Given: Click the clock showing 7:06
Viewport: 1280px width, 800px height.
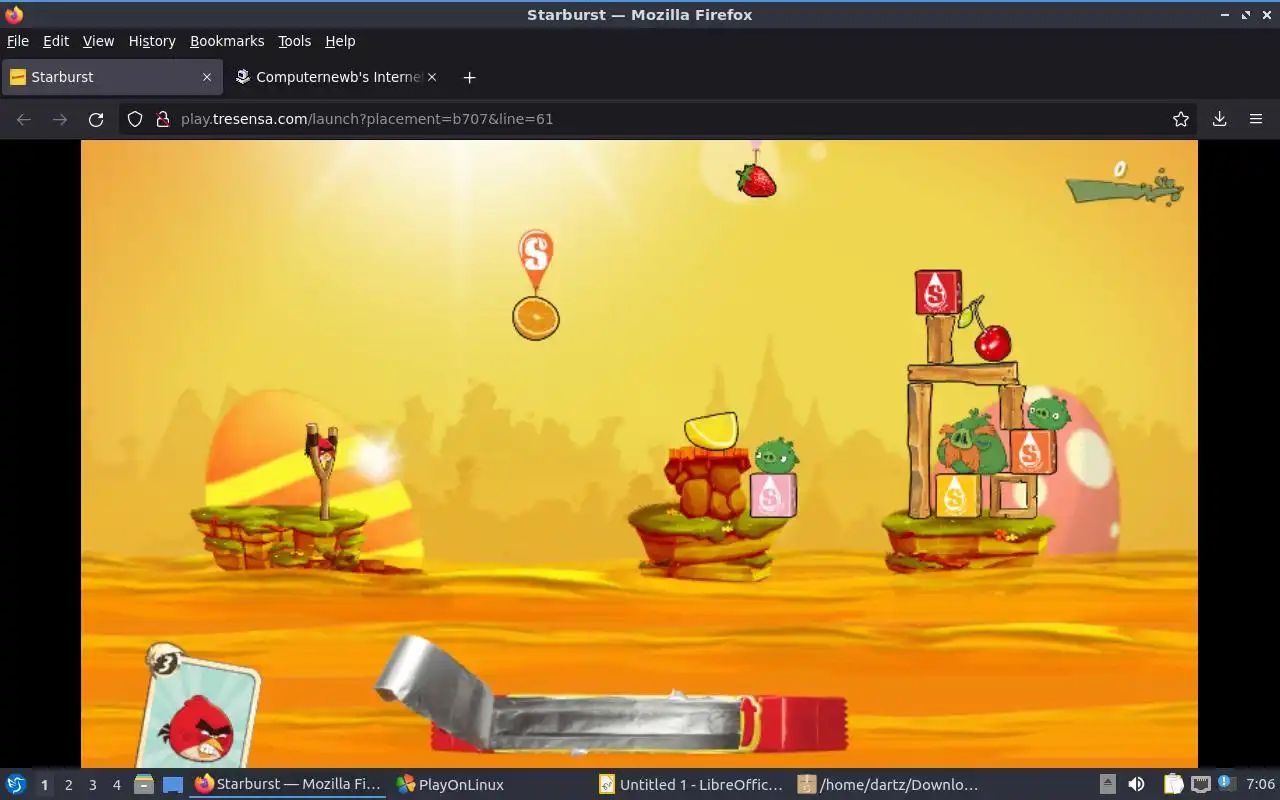Looking at the screenshot, I should (x=1260, y=785).
